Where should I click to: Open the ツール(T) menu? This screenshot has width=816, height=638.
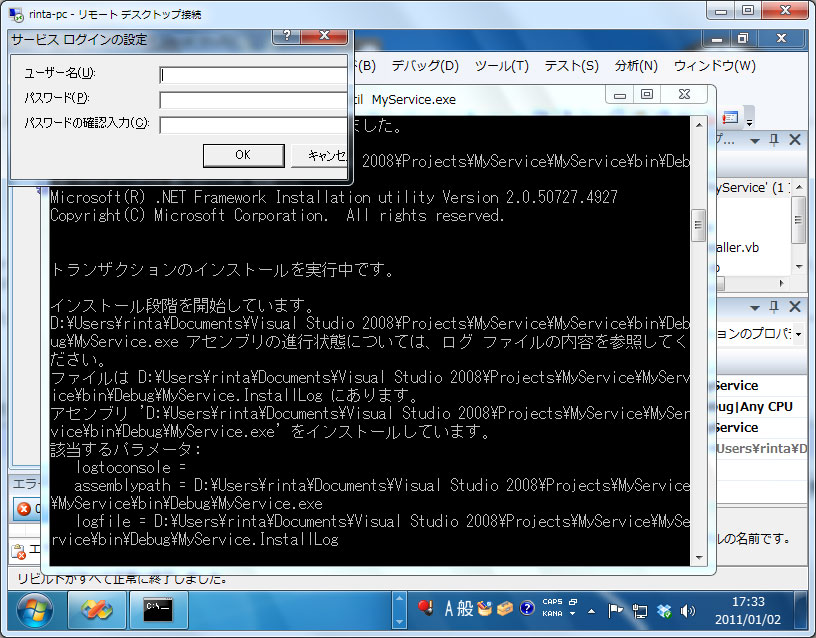502,66
